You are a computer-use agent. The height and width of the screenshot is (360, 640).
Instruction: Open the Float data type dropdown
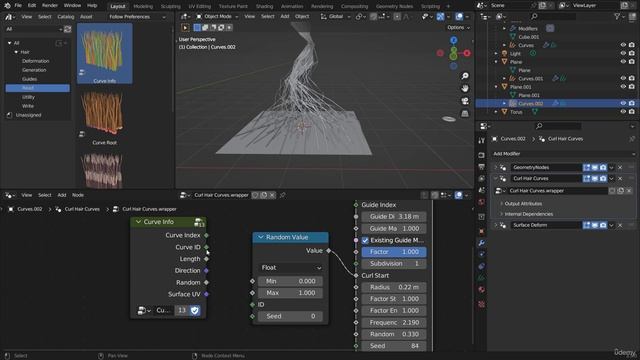pyautogui.click(x=291, y=268)
